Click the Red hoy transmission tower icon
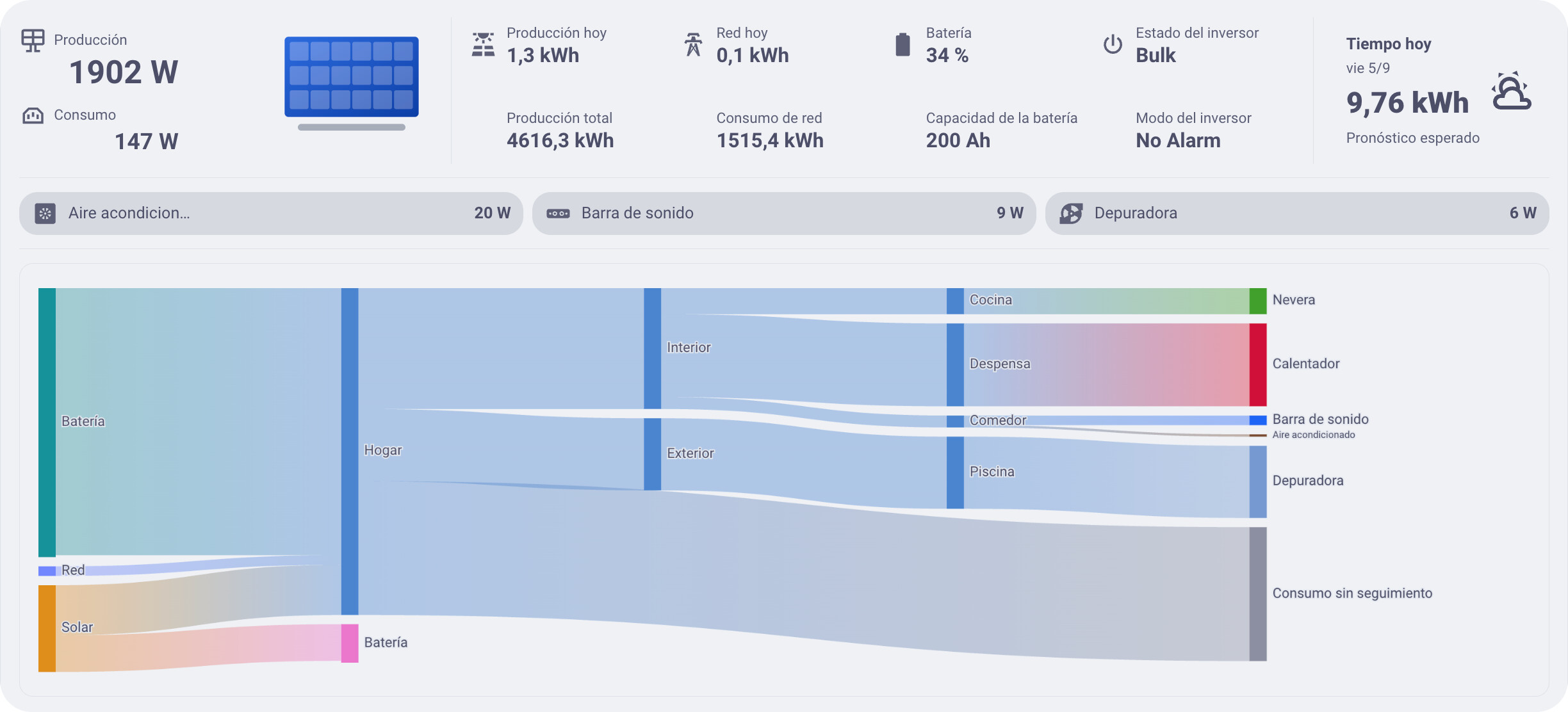This screenshot has width=1568, height=712. tap(693, 44)
